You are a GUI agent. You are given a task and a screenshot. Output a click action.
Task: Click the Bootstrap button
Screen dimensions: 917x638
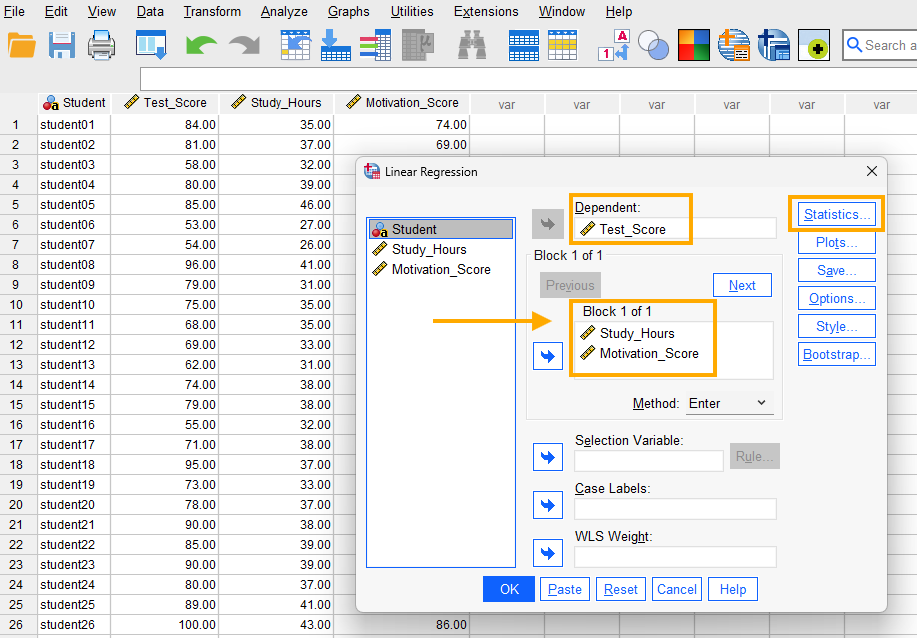[837, 354]
